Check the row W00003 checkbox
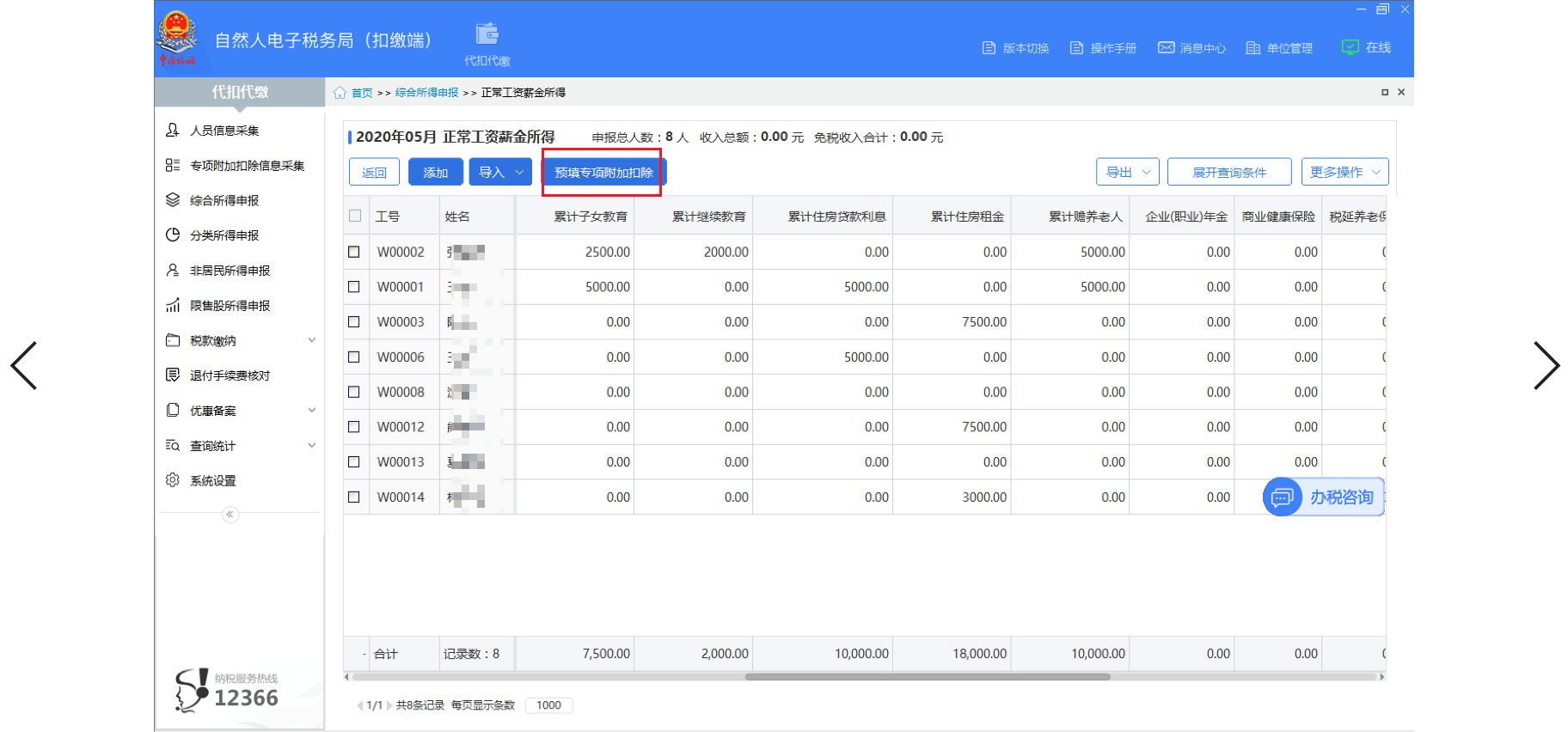1568x732 pixels. click(x=353, y=322)
